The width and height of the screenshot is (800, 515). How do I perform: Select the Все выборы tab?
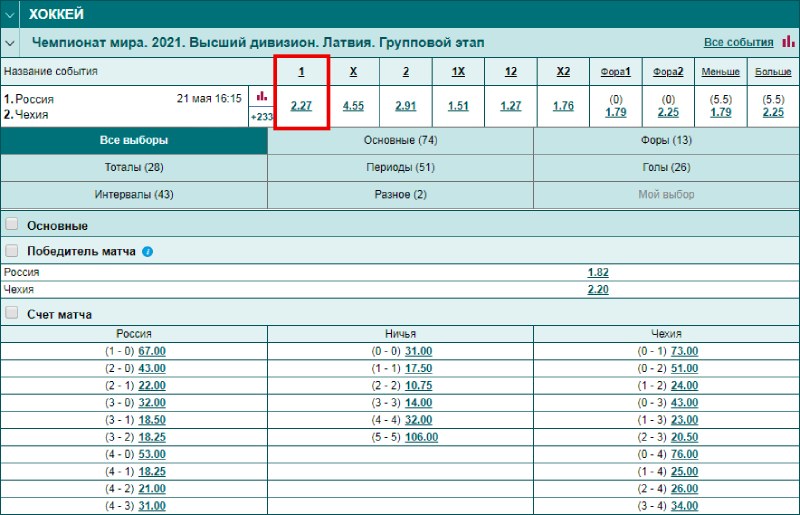point(134,140)
